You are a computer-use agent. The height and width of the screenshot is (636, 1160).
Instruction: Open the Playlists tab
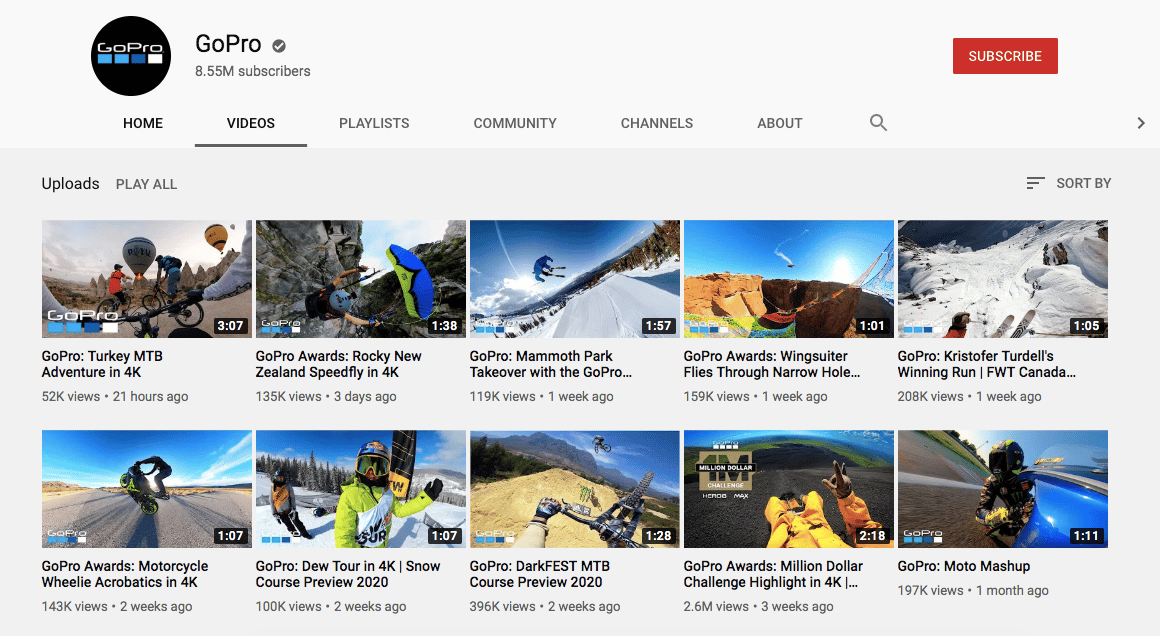pyautogui.click(x=374, y=123)
